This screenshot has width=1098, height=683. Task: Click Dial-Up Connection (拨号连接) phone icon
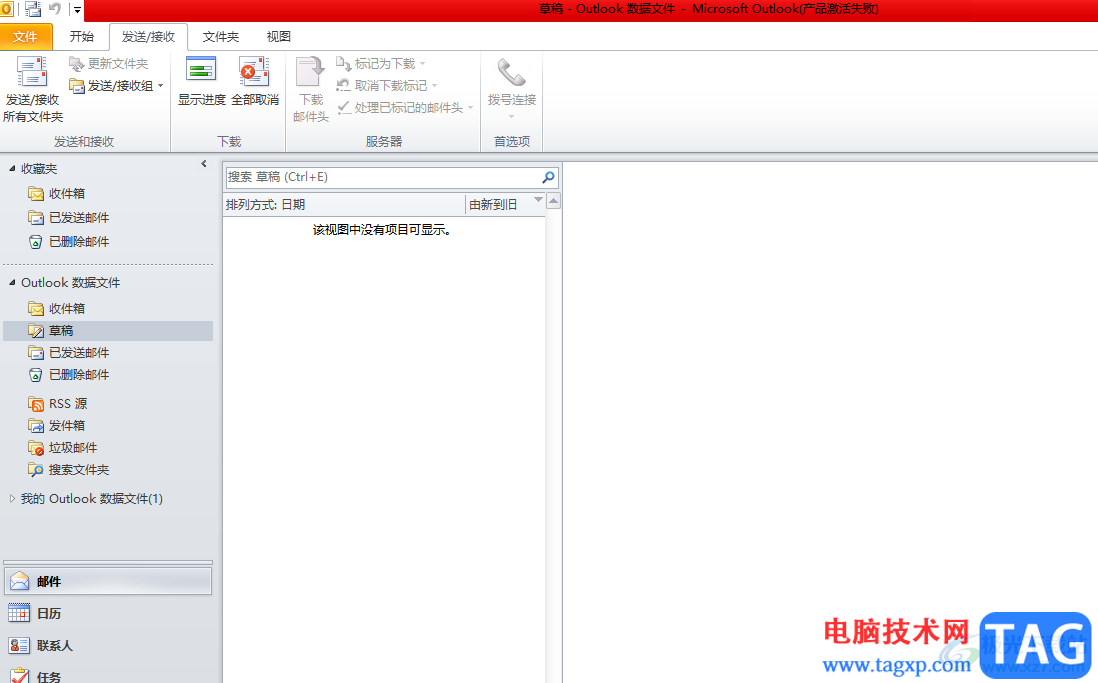(512, 72)
